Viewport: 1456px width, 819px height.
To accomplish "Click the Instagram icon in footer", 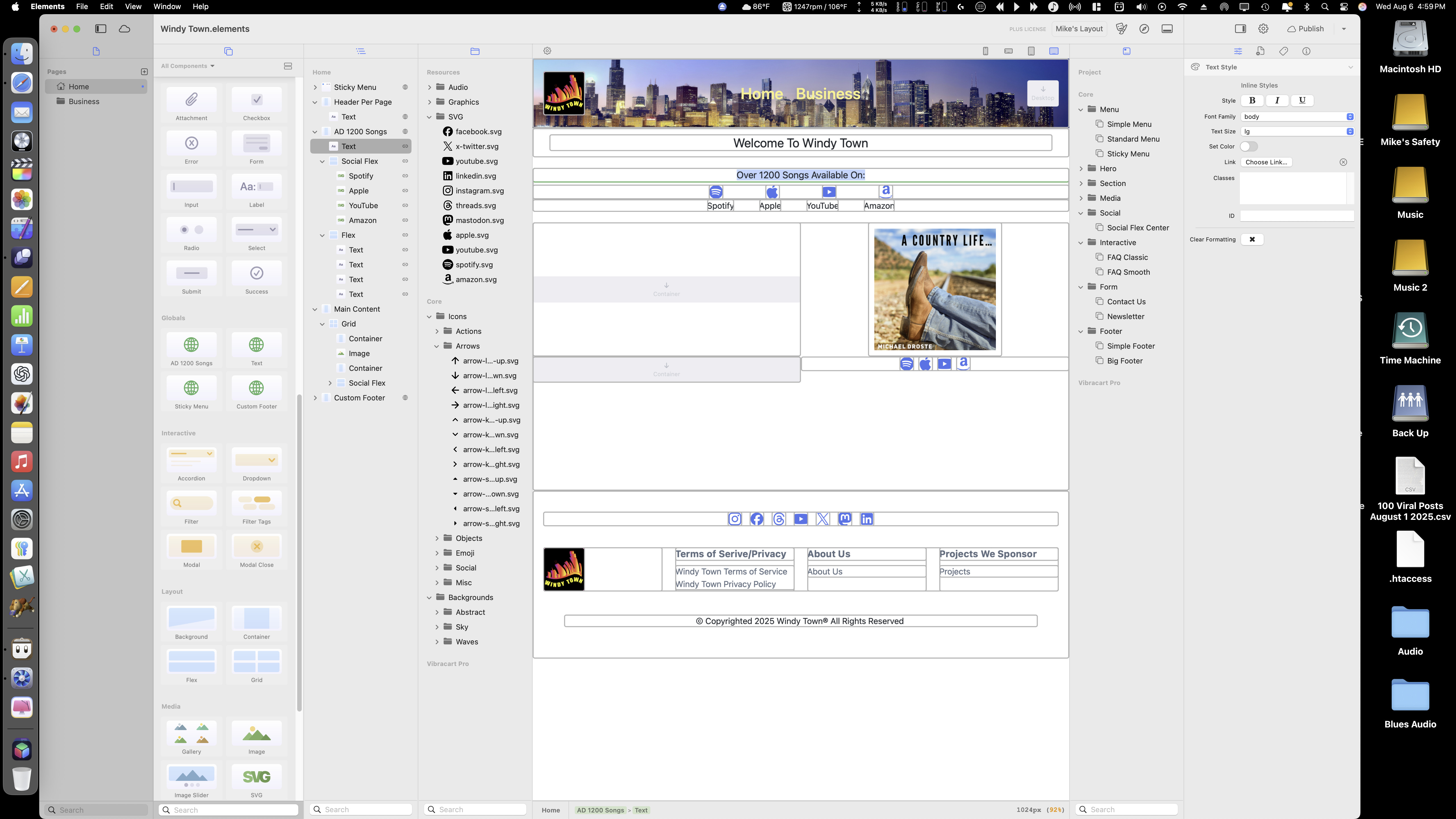I will pos(735,519).
